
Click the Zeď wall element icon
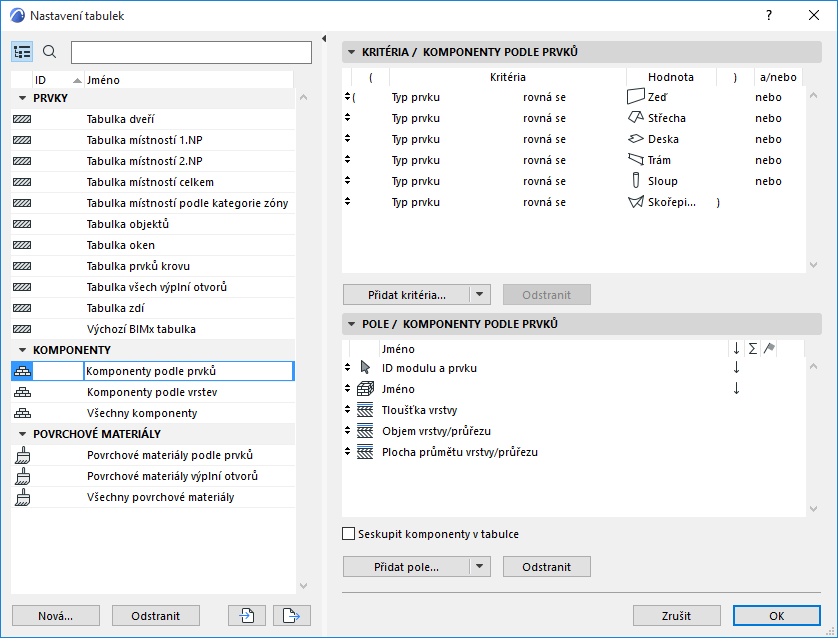coord(635,97)
